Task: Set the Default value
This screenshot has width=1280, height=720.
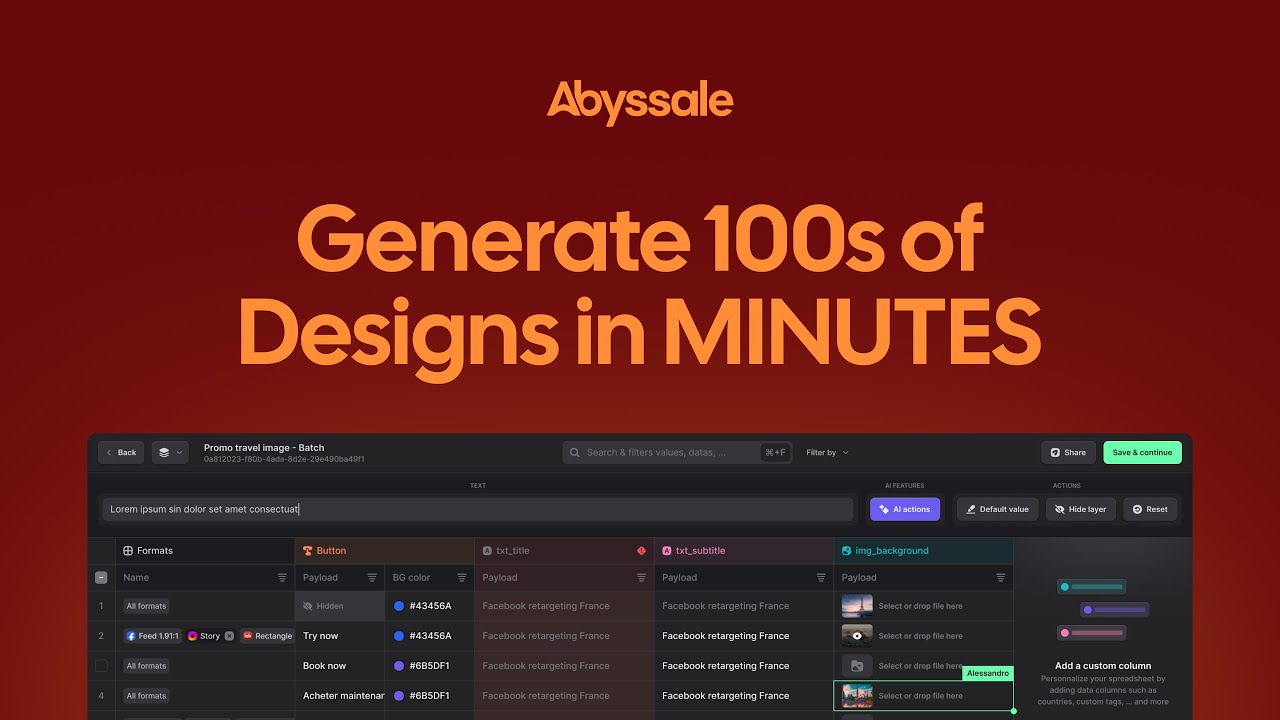Action: coord(997,509)
